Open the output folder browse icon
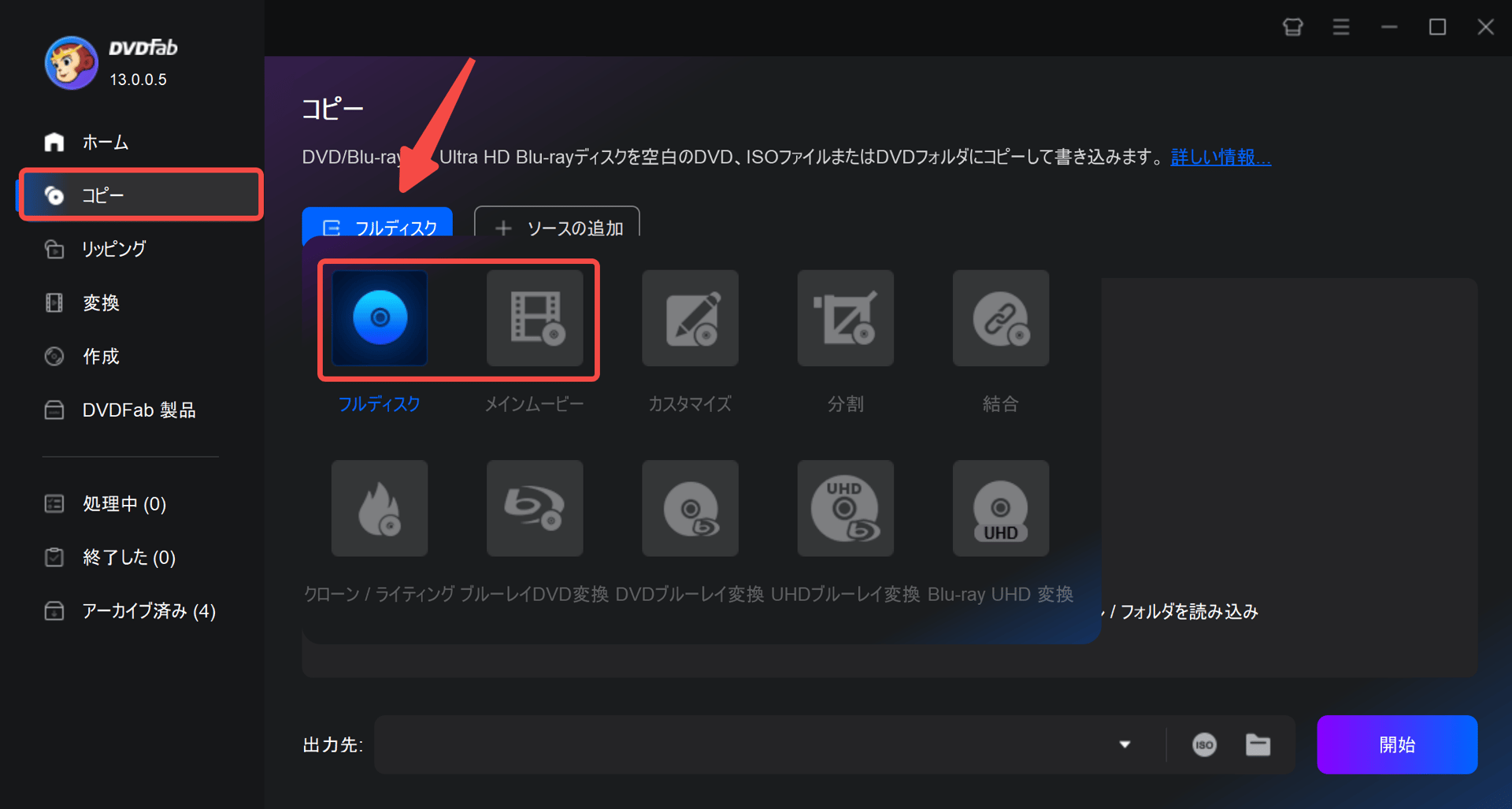 1258,744
